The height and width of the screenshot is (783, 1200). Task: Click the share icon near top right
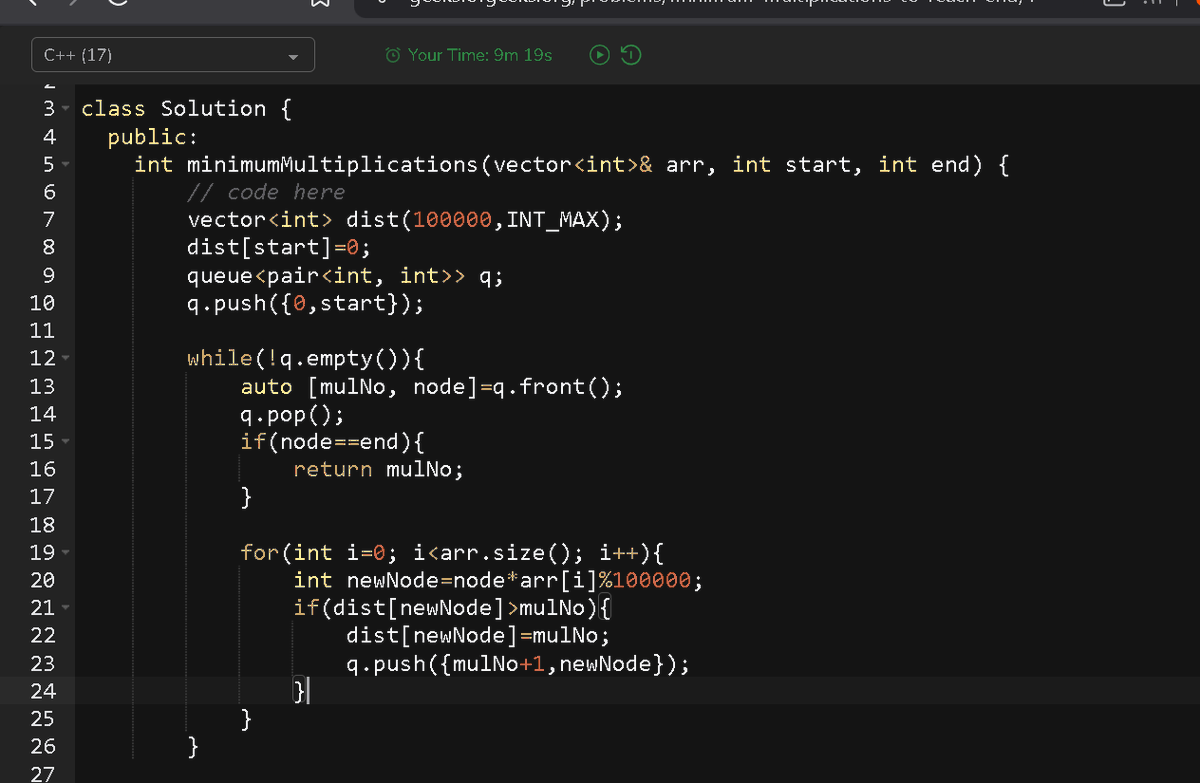point(1114,5)
